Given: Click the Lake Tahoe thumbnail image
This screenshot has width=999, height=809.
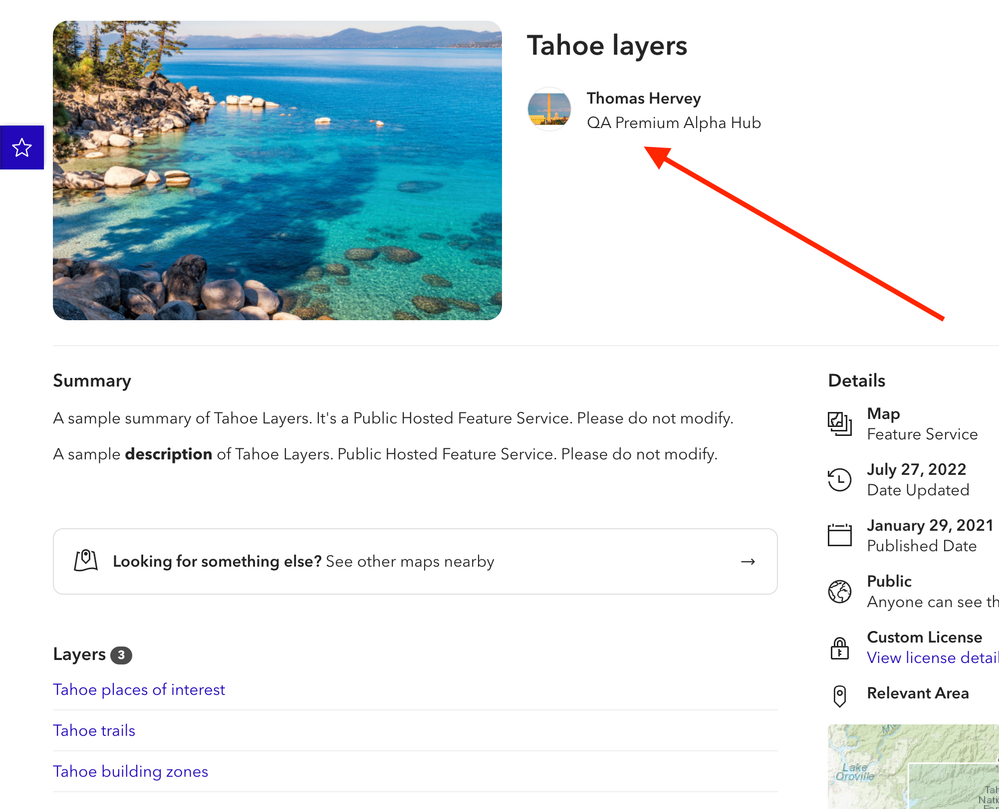Looking at the screenshot, I should (x=277, y=171).
